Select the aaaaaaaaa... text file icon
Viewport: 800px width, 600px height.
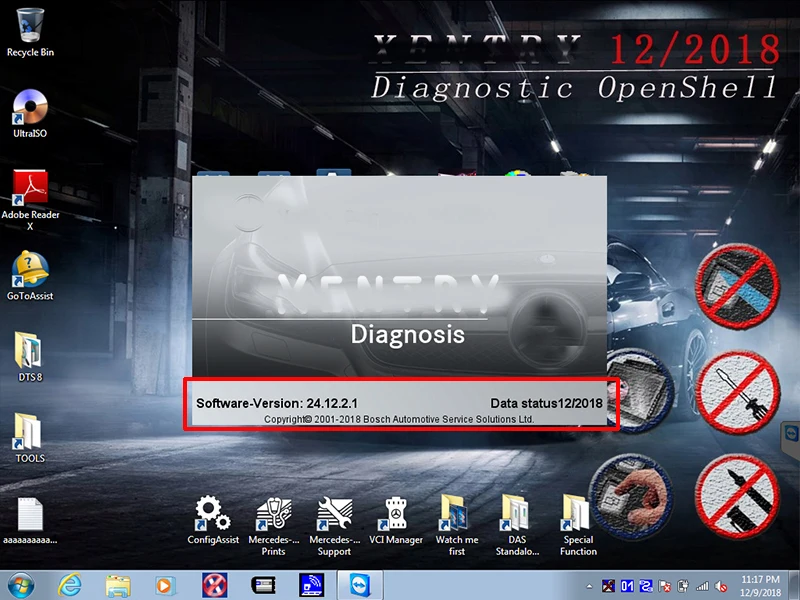click(30, 520)
